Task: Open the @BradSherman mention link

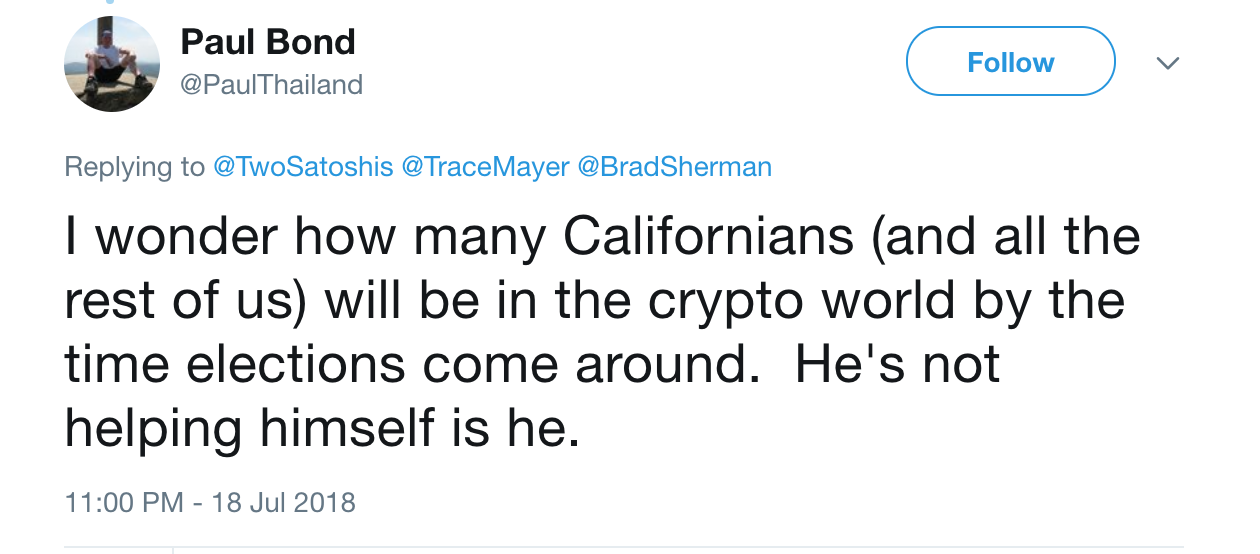Action: pos(675,166)
